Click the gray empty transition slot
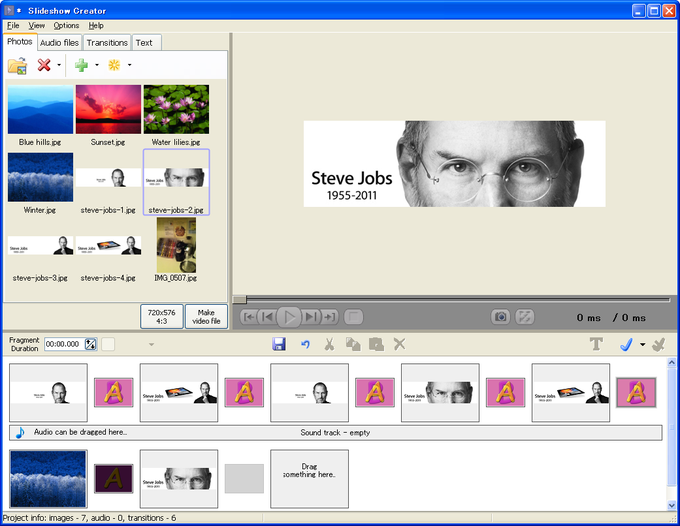680x526 pixels. [244, 479]
